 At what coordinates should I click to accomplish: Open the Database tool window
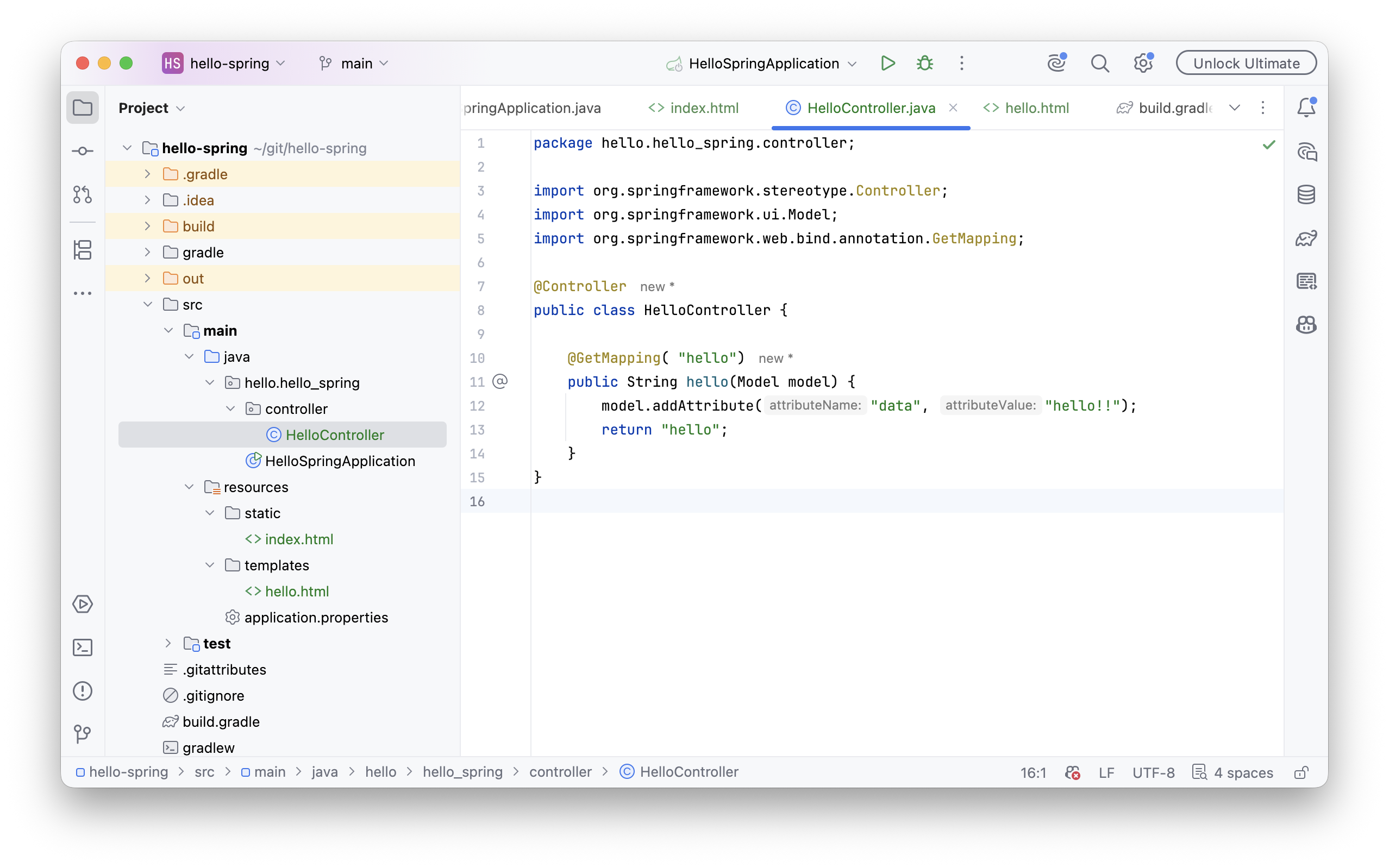pyautogui.click(x=1306, y=194)
